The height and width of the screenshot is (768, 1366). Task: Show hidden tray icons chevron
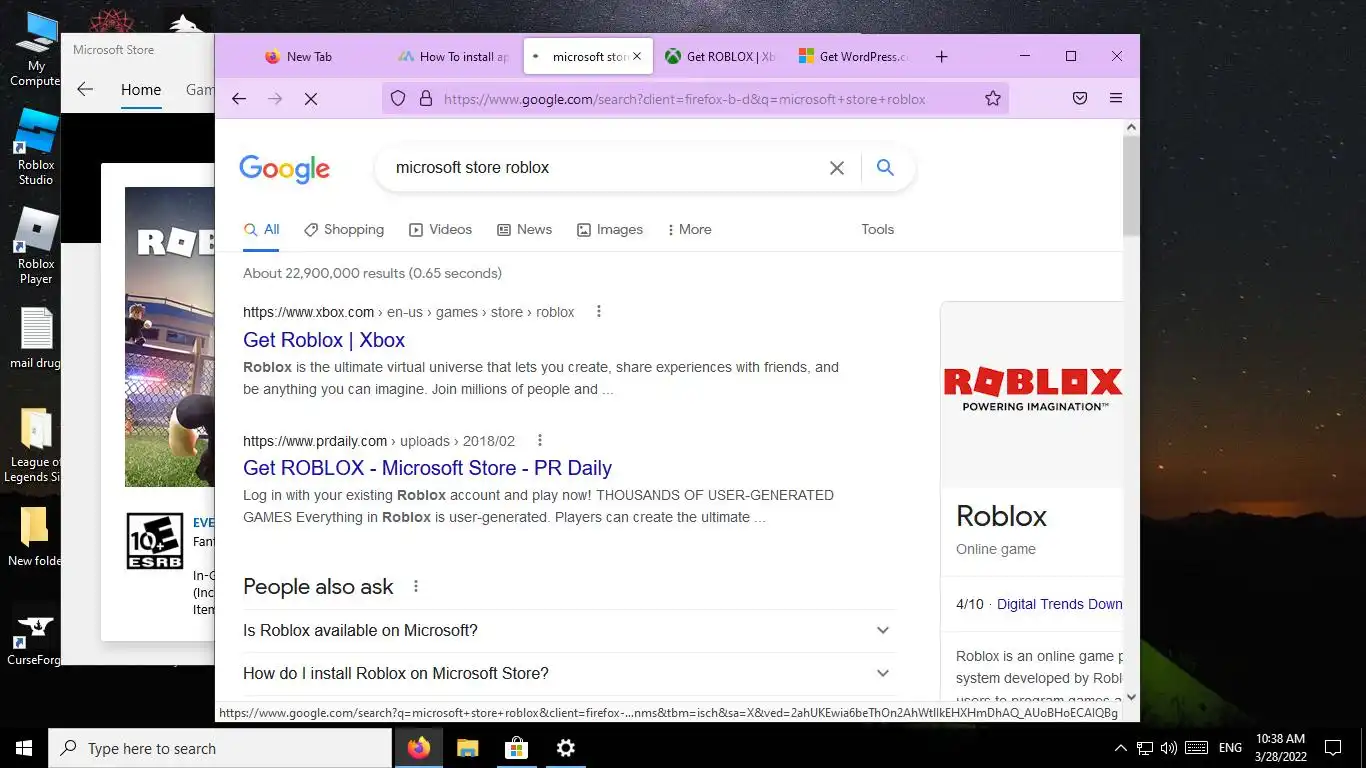1120,748
